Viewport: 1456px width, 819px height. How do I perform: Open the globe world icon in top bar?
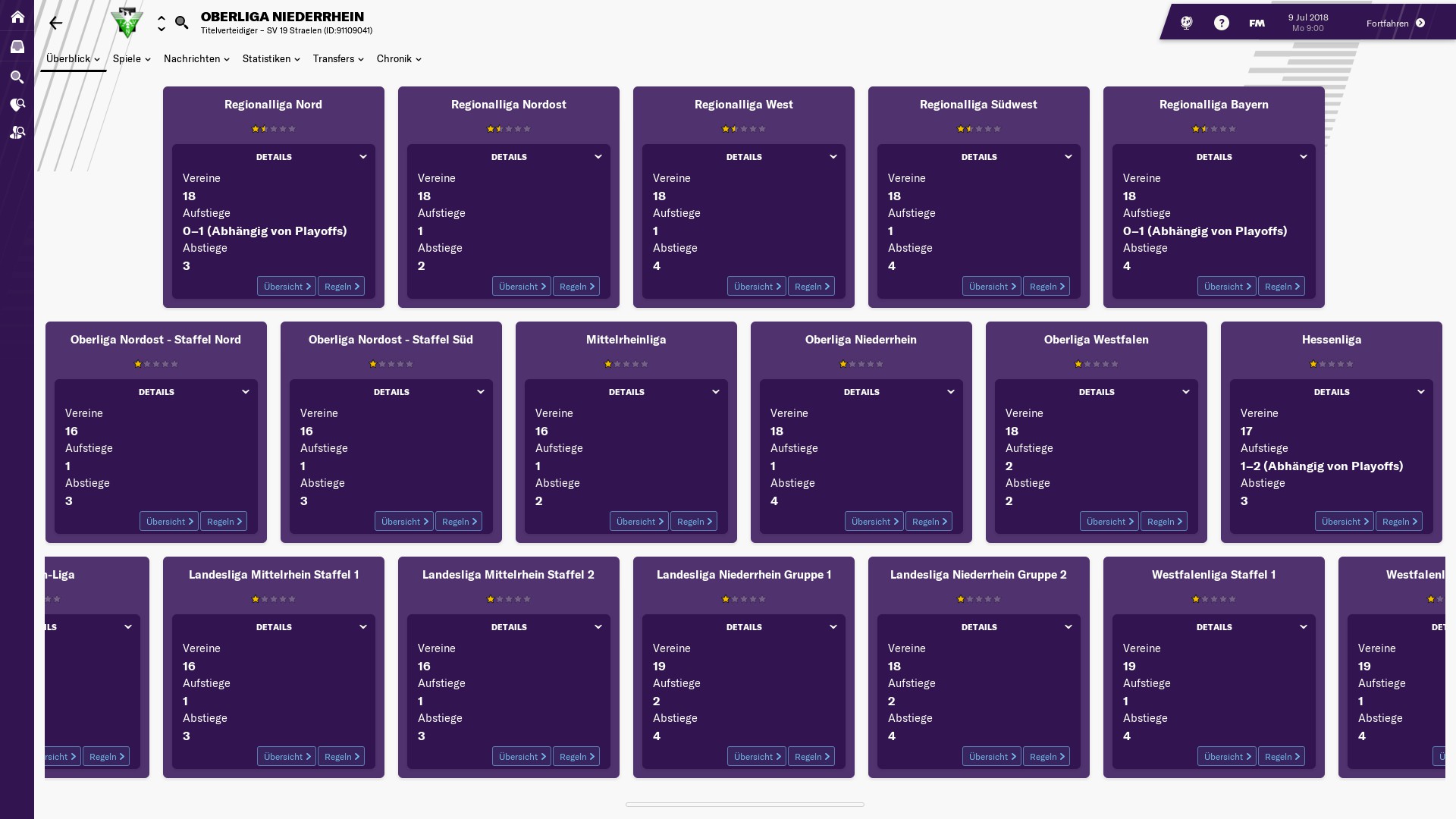[x=1187, y=23]
